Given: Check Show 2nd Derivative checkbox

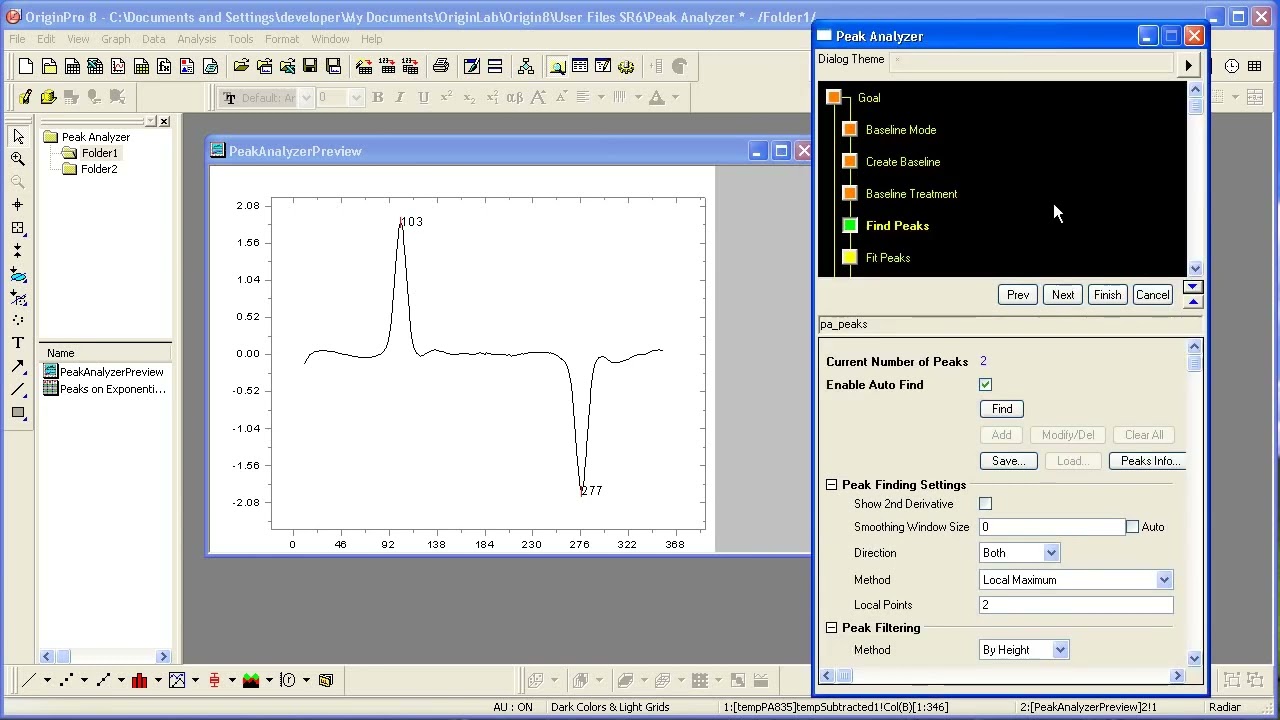Looking at the screenshot, I should tap(986, 504).
